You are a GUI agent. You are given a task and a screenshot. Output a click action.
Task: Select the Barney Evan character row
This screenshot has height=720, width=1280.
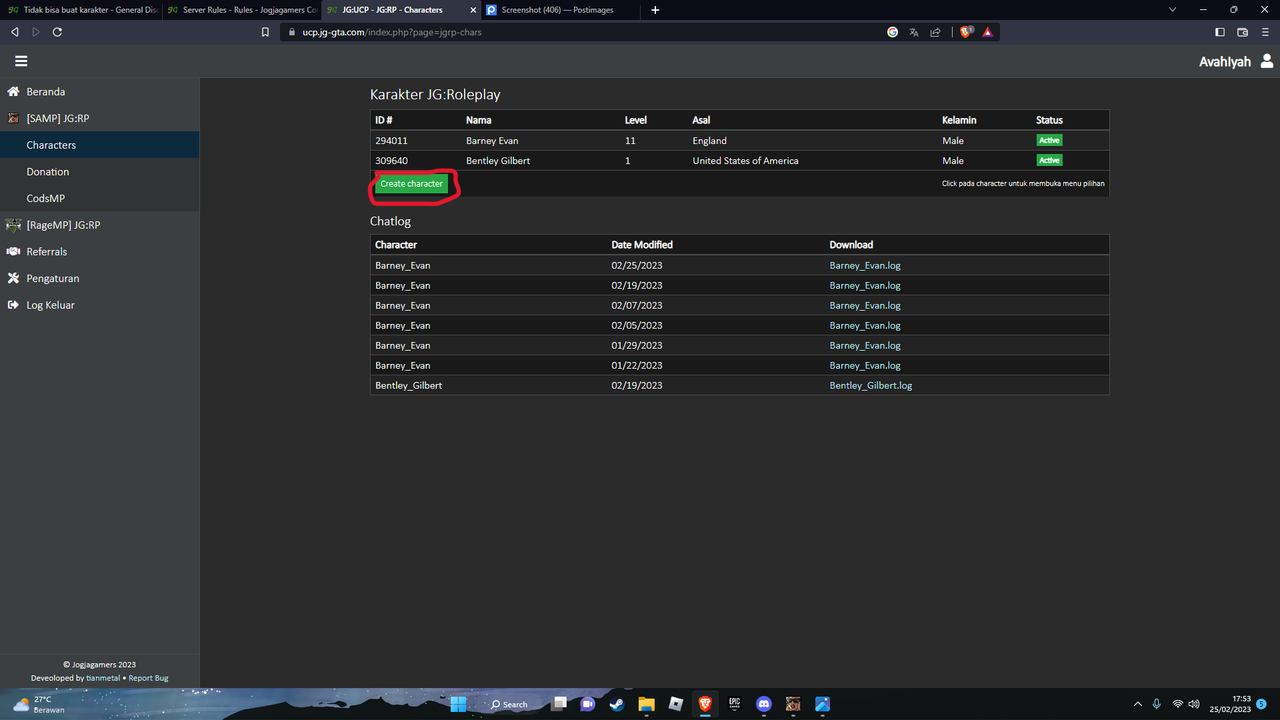click(x=739, y=140)
